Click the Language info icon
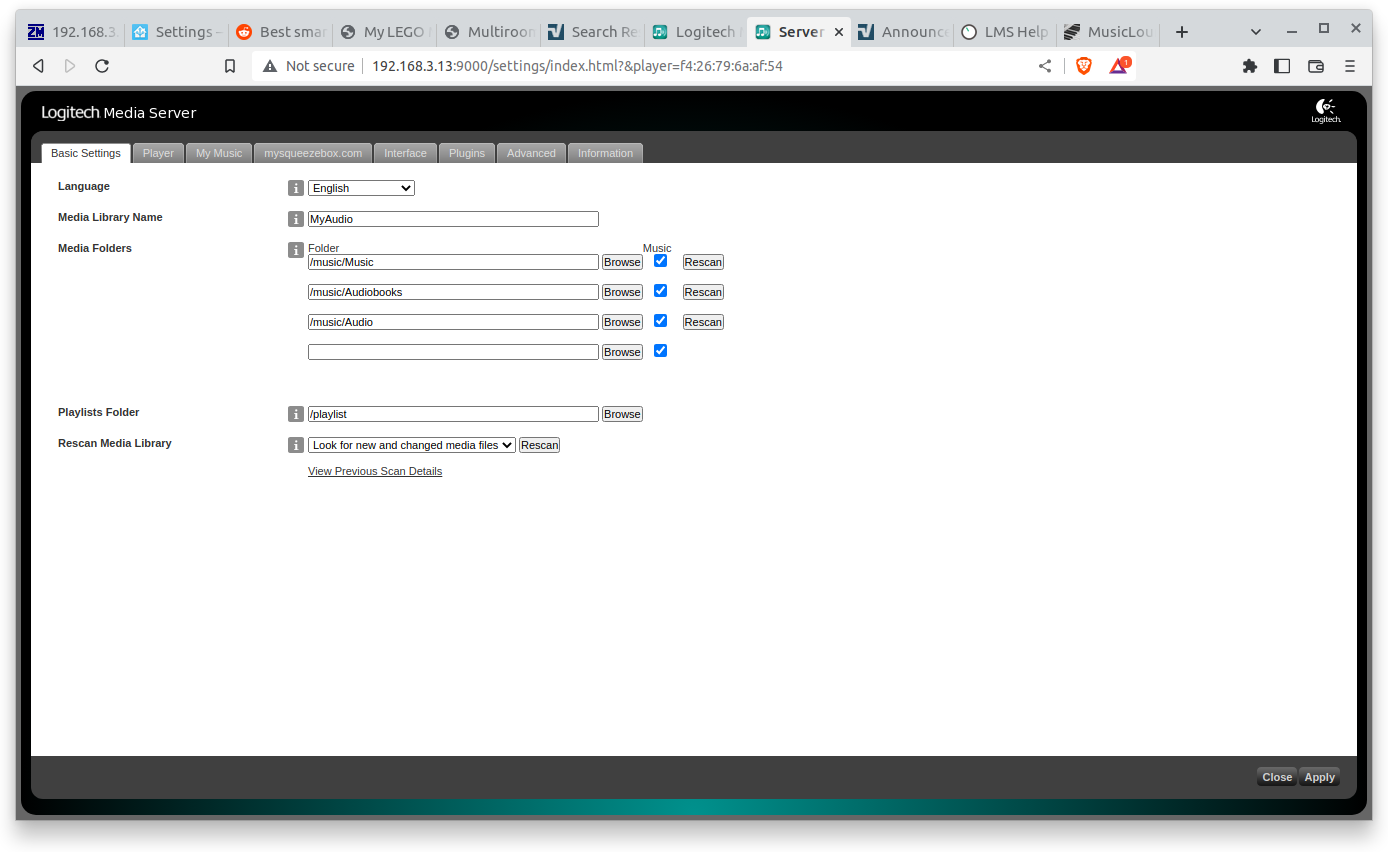 click(x=296, y=188)
